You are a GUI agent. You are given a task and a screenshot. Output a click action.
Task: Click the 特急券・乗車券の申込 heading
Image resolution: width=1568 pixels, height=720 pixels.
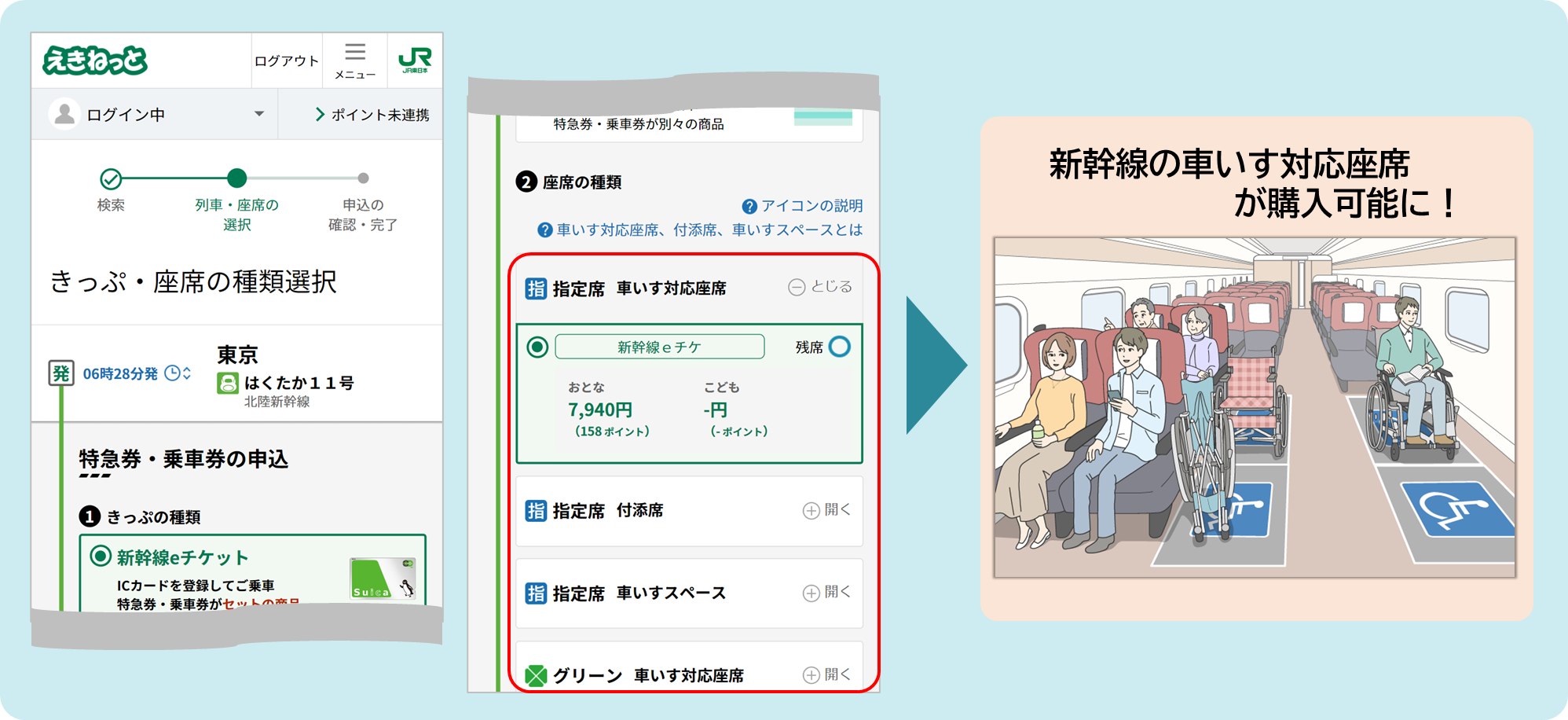pyautogui.click(x=184, y=459)
